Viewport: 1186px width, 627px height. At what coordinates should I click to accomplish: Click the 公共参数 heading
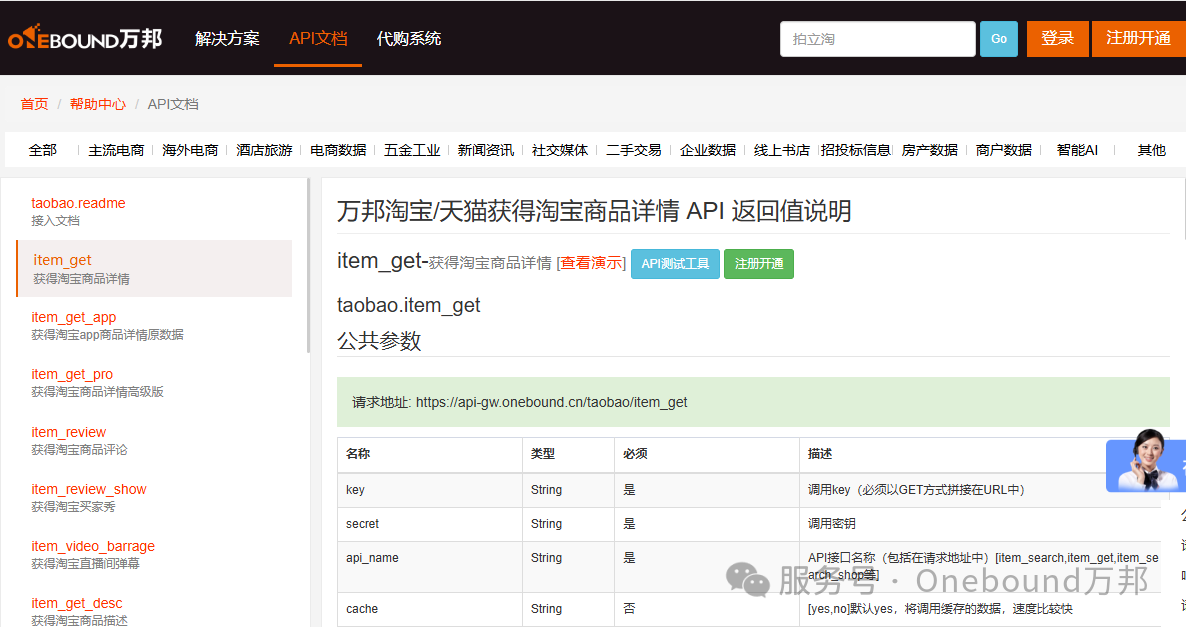tap(379, 341)
